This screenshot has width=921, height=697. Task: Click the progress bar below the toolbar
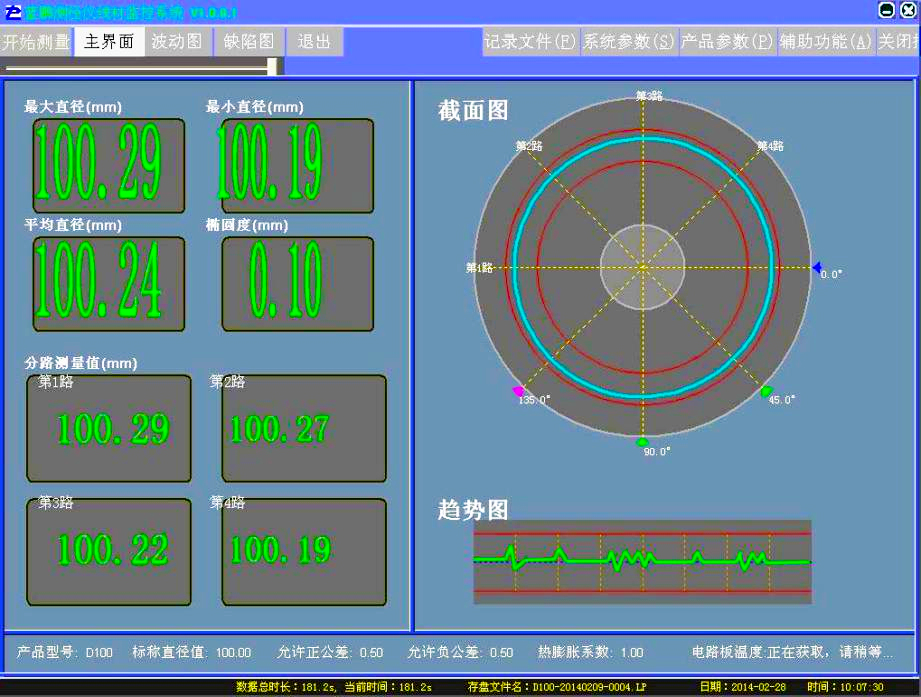[x=138, y=64]
